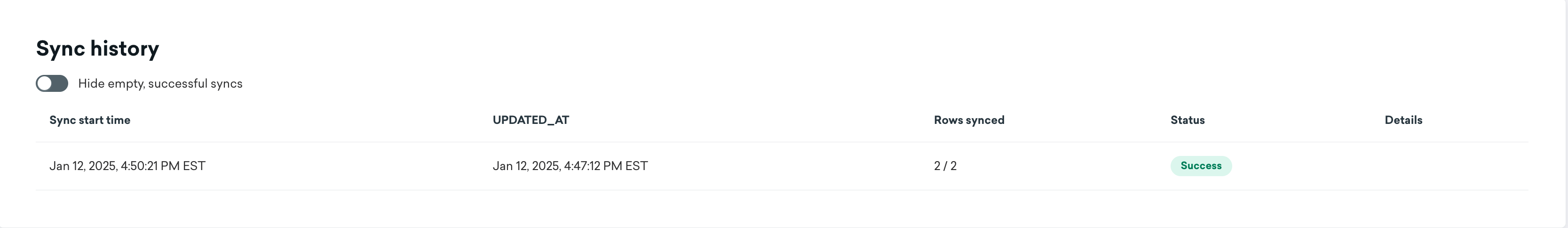Click the green Success status badge
Screen dimensions: 1568x228
tap(1201, 166)
